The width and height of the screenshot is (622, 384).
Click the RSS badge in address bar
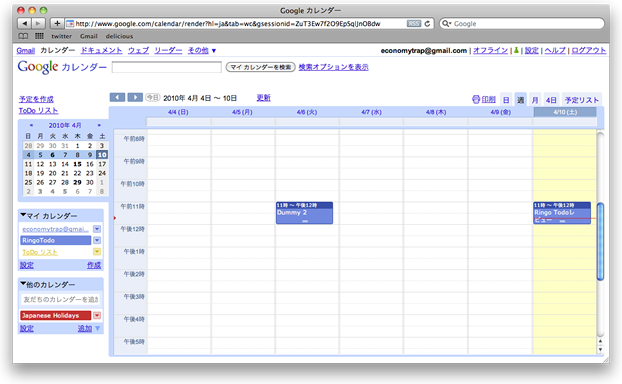coord(414,24)
